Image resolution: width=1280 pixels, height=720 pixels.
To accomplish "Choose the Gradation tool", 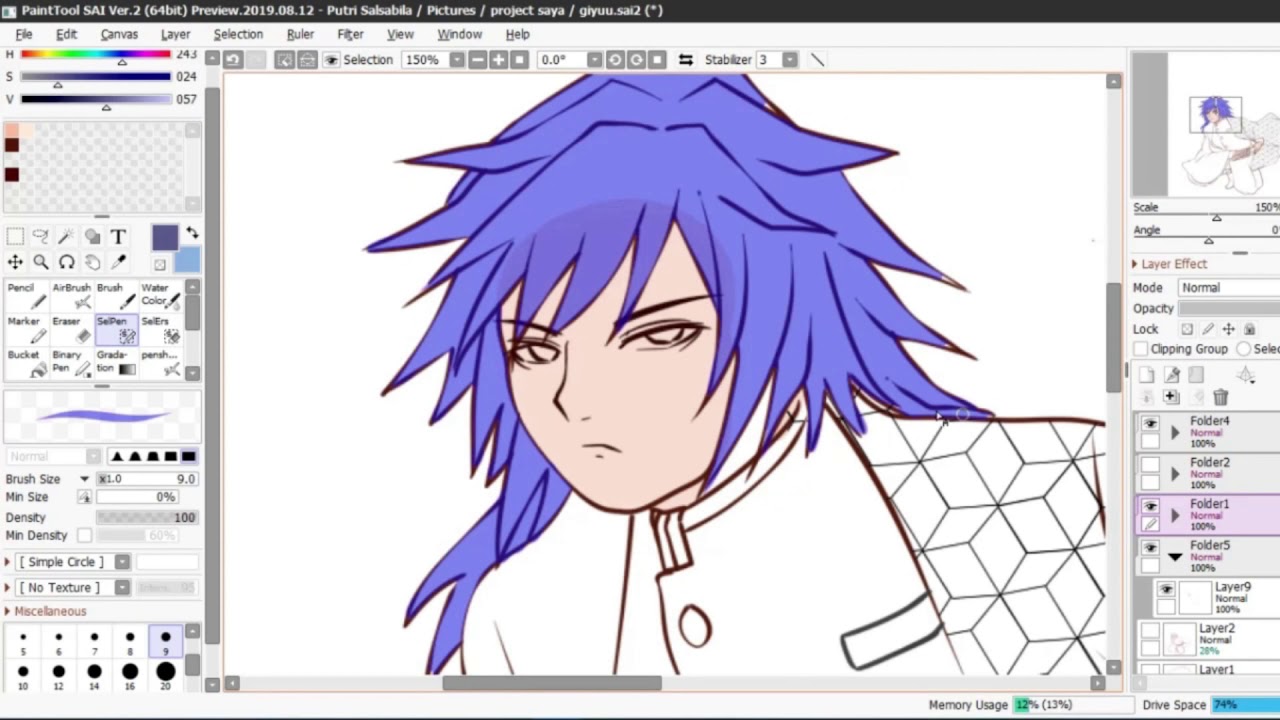I will tap(115, 362).
